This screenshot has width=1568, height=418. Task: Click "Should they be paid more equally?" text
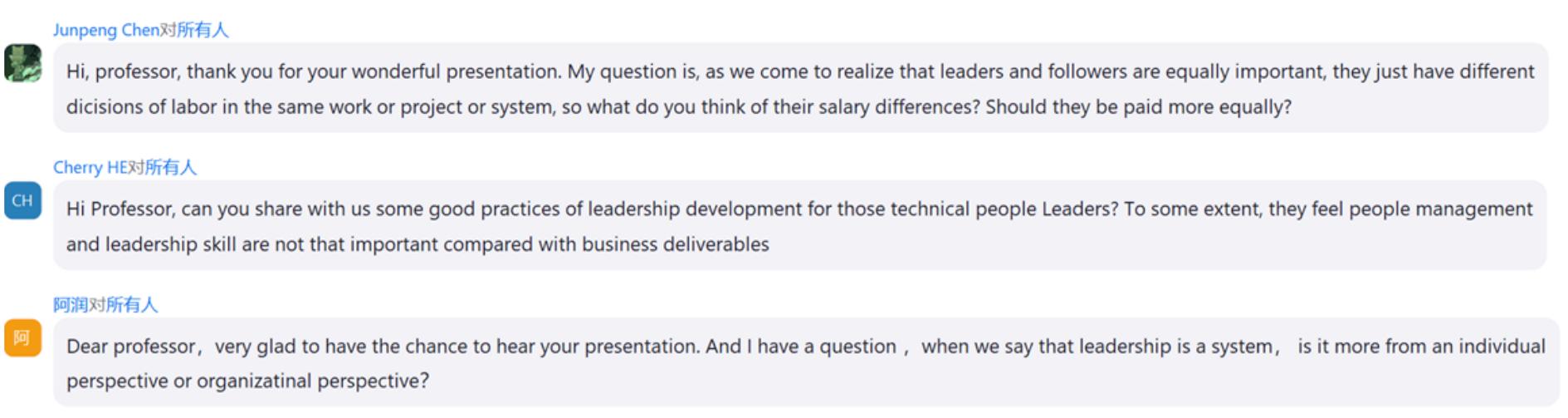(1138, 107)
